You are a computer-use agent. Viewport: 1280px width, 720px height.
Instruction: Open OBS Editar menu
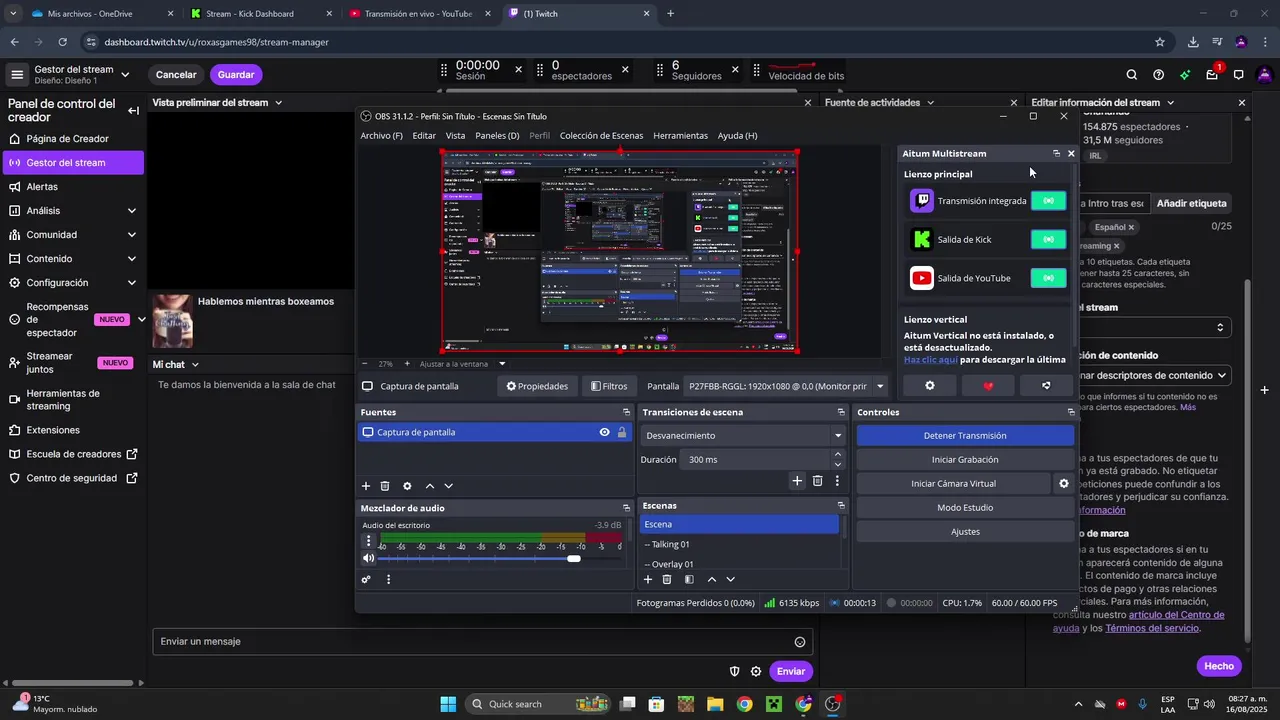pos(424,136)
